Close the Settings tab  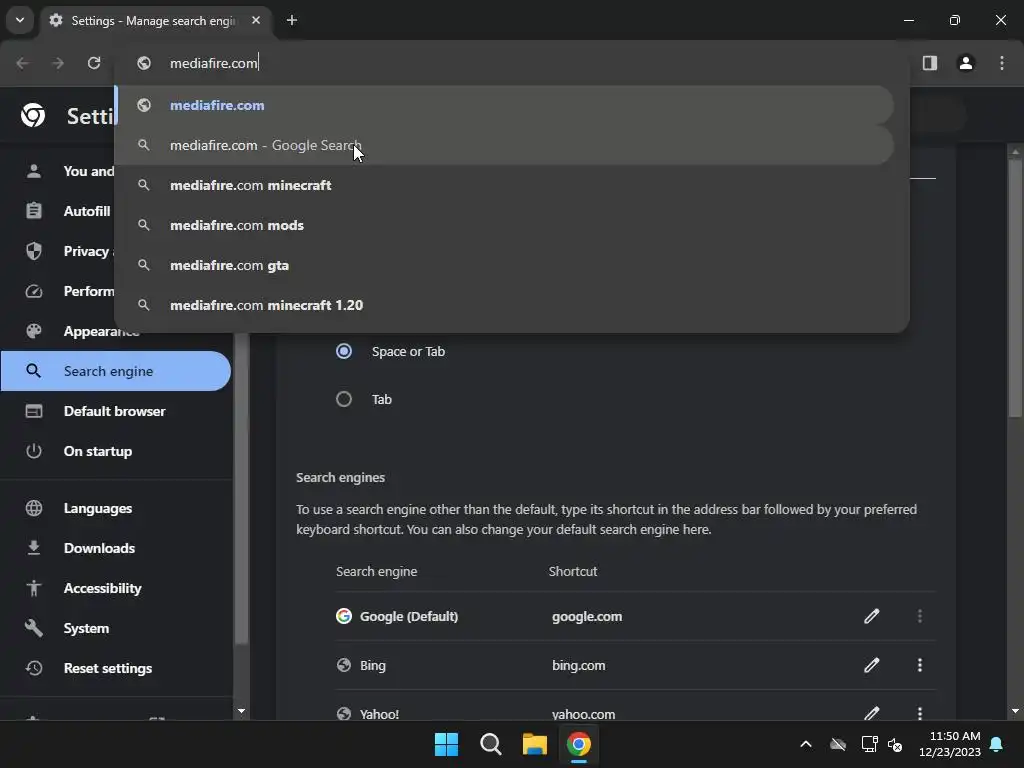(256, 20)
